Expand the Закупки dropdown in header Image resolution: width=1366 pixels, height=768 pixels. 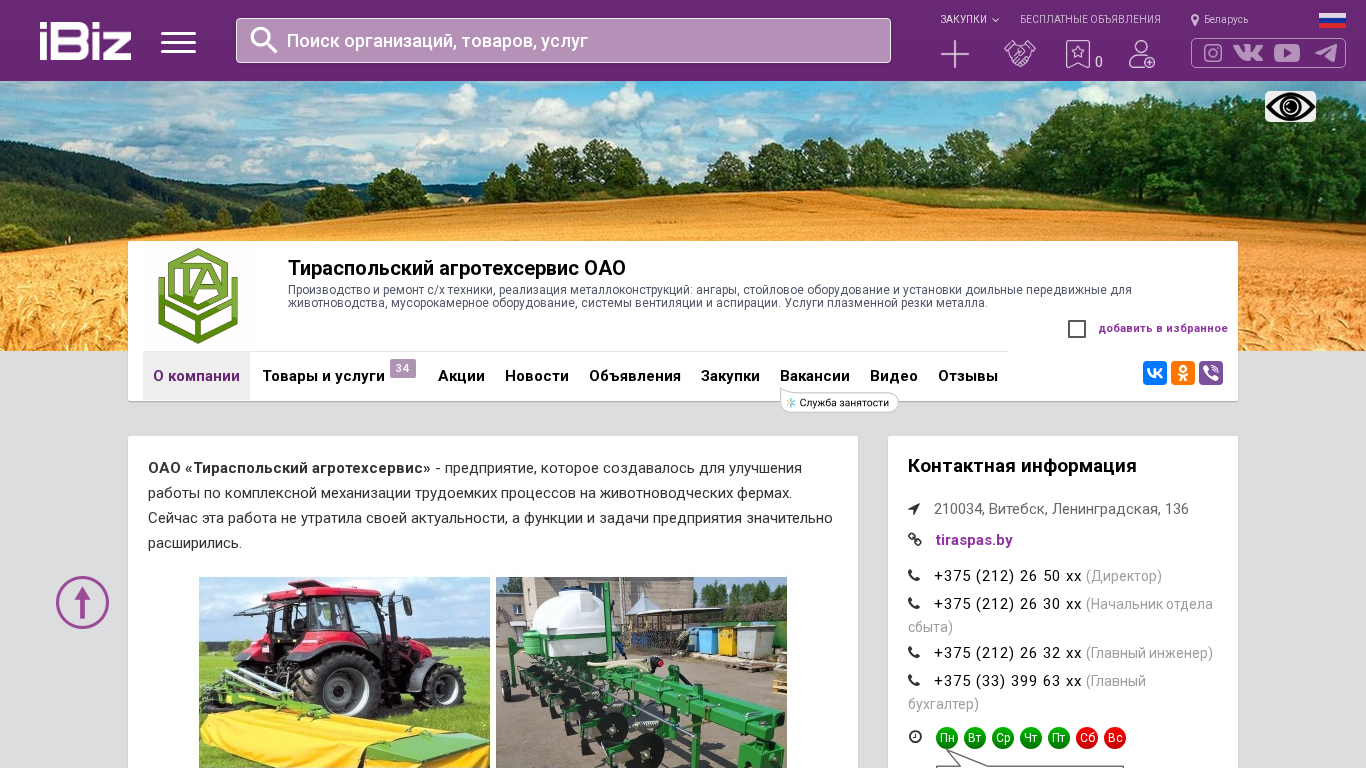969,20
